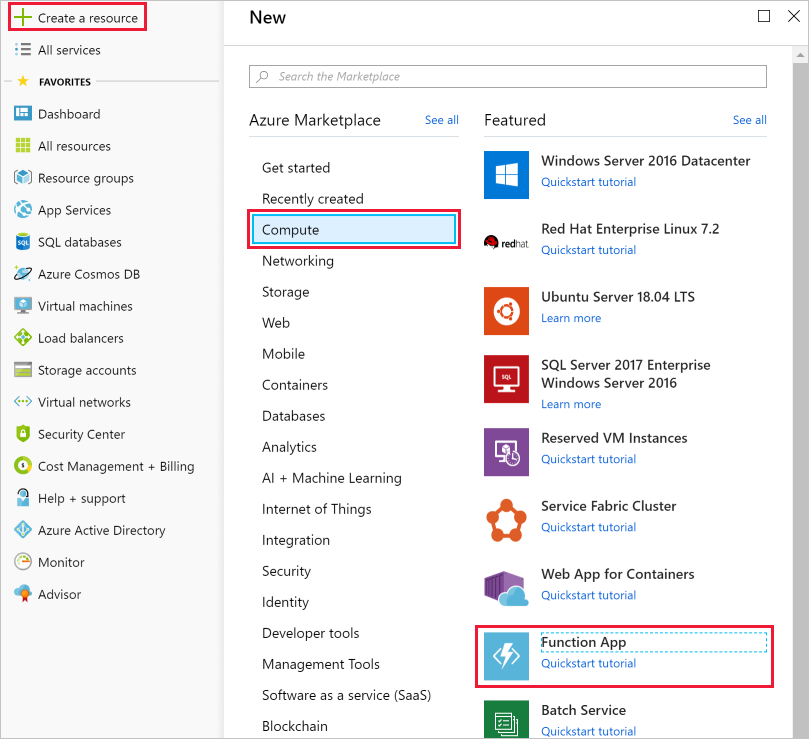Screen dimensions: 809x739
Task: Click the All resources grid icon
Action: coord(23,146)
